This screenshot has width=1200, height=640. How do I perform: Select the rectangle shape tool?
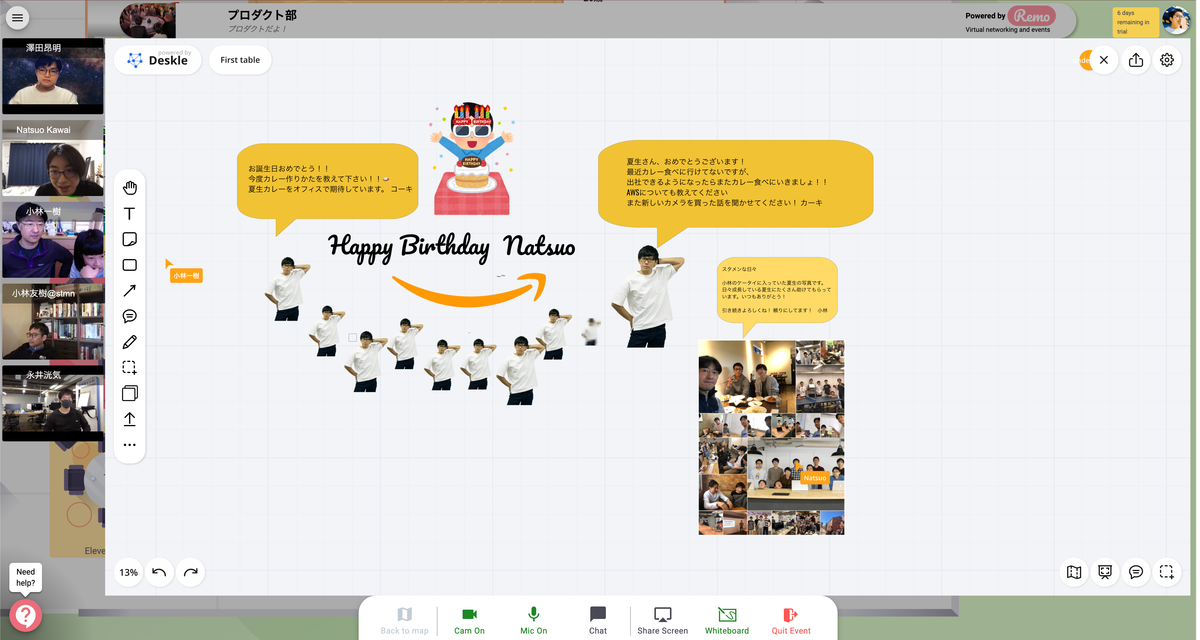pos(129,265)
